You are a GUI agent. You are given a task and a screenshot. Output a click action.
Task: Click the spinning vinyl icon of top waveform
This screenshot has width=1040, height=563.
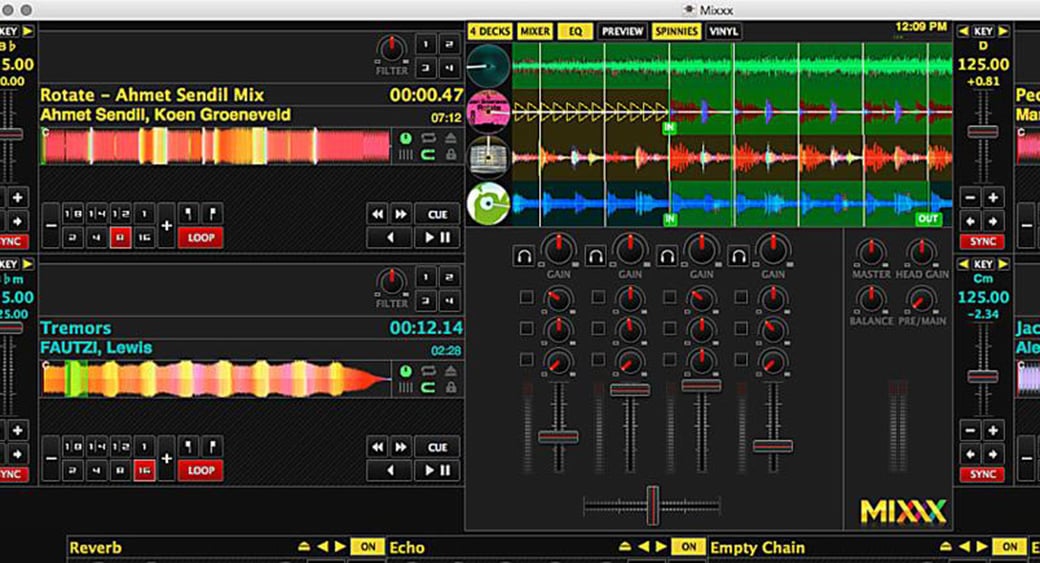(489, 66)
